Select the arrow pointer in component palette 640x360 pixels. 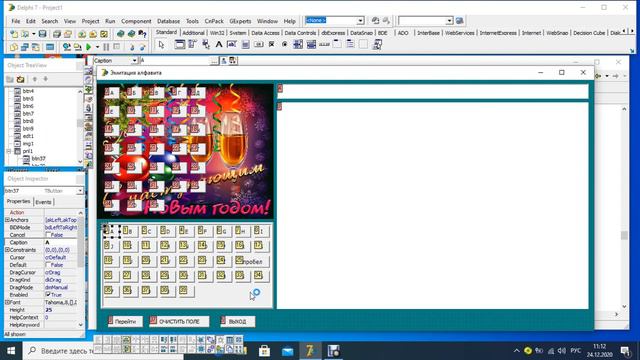click(x=162, y=45)
